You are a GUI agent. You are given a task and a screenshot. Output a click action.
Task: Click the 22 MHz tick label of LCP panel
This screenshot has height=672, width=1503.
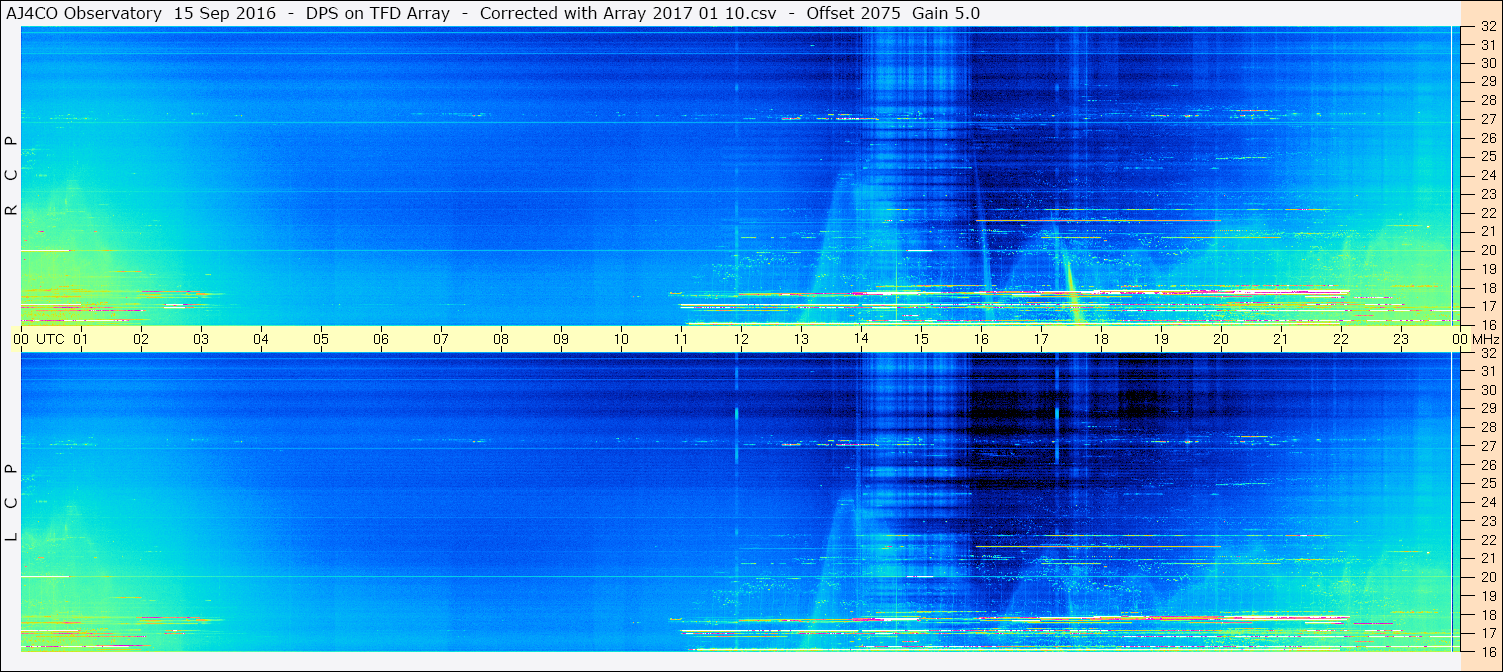(x=1487, y=540)
